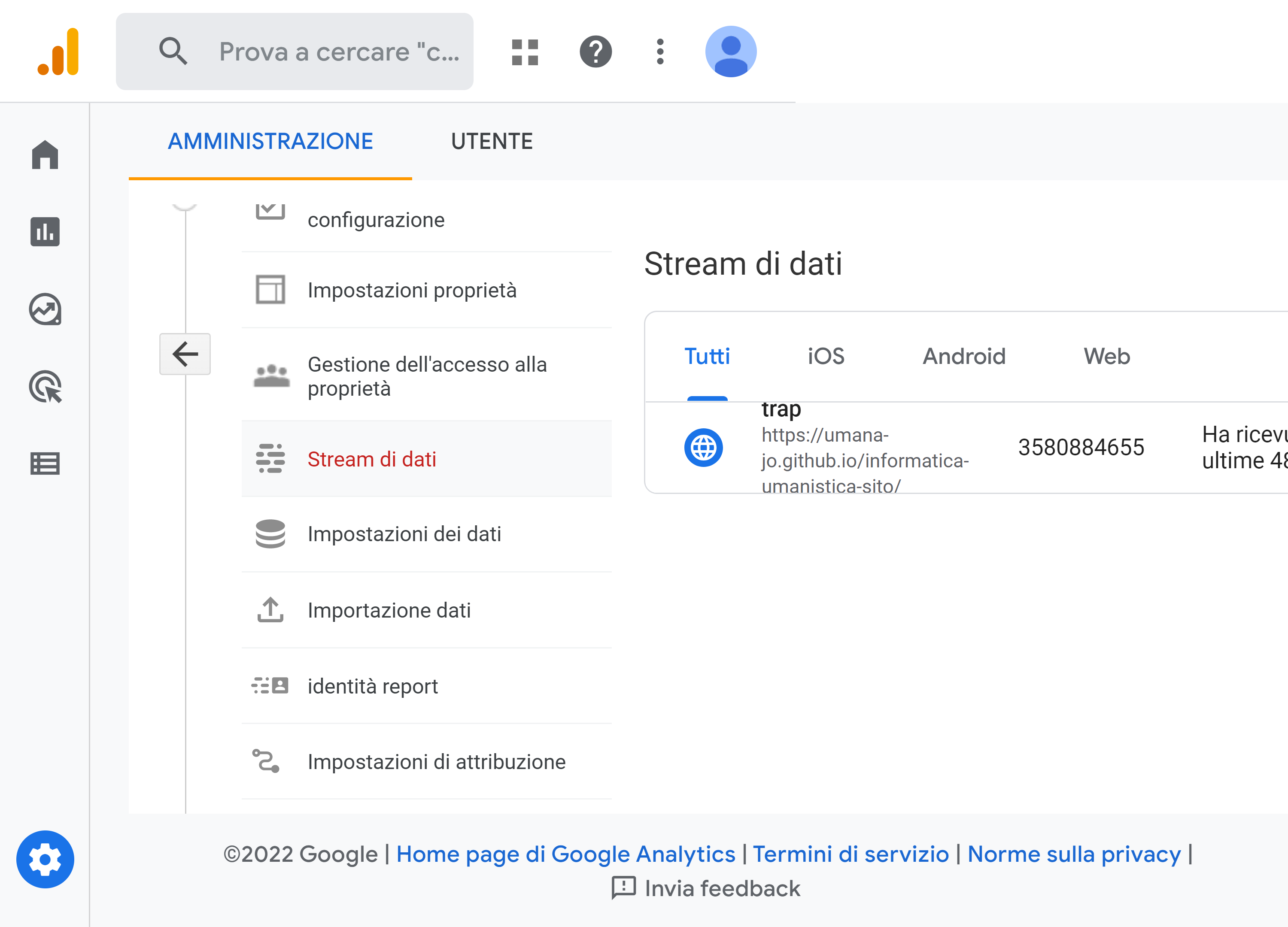This screenshot has height=927, width=1288.
Task: Open the "trap" data stream row
Action: [x=966, y=447]
